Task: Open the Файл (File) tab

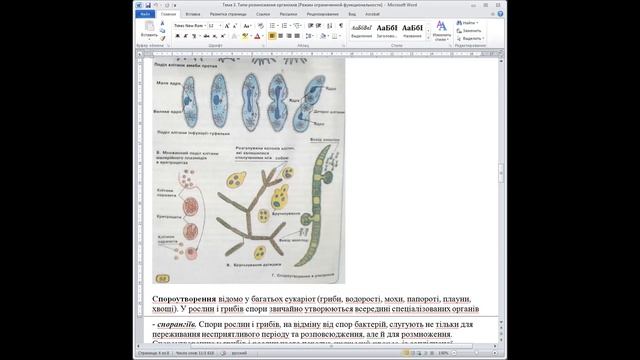Action: coord(145,14)
